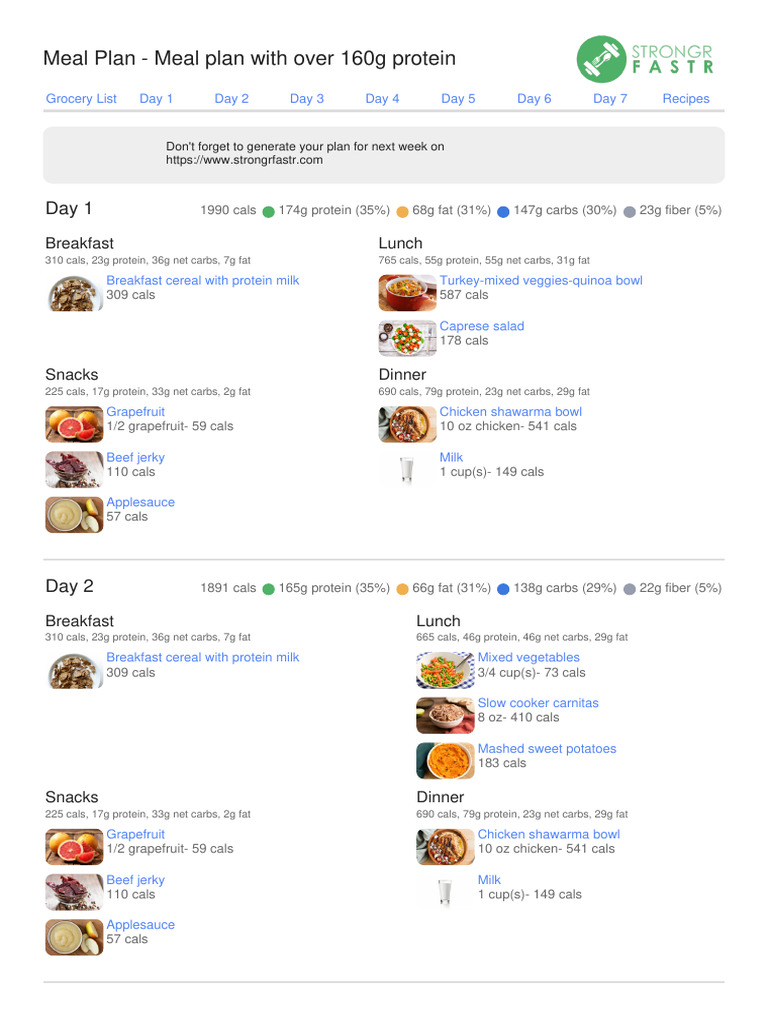
Task: Click the blue carbs dot for Day 2
Action: 503,590
